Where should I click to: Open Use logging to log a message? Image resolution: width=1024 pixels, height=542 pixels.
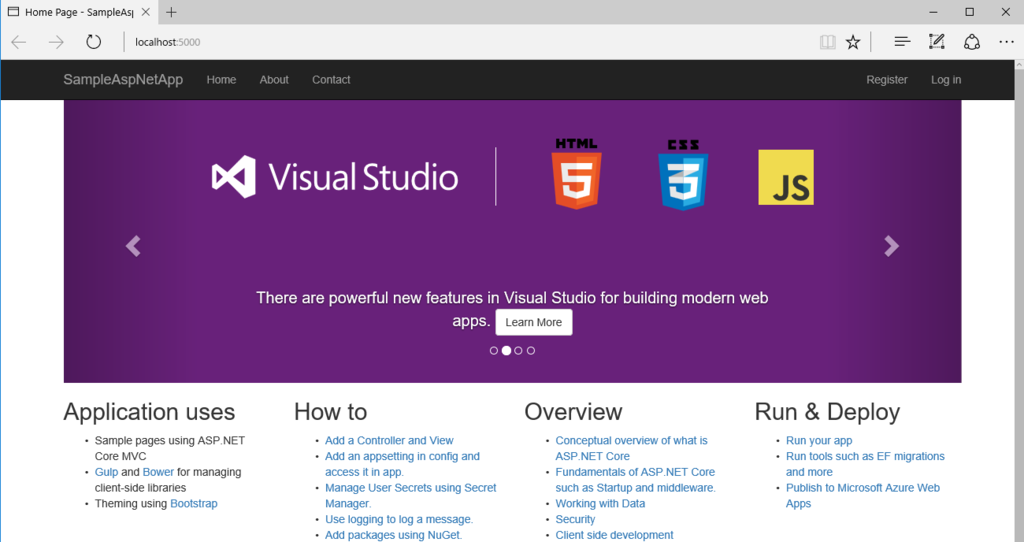pyautogui.click(x=399, y=519)
